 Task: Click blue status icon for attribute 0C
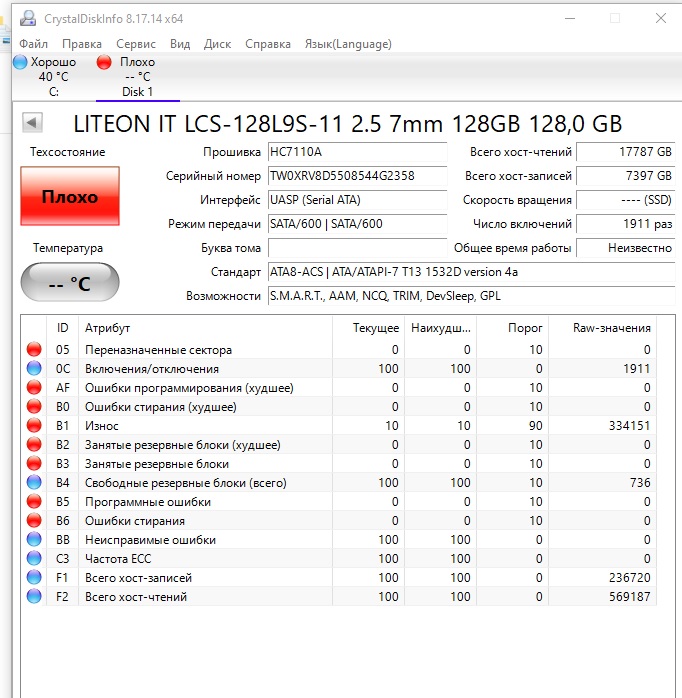tap(34, 369)
